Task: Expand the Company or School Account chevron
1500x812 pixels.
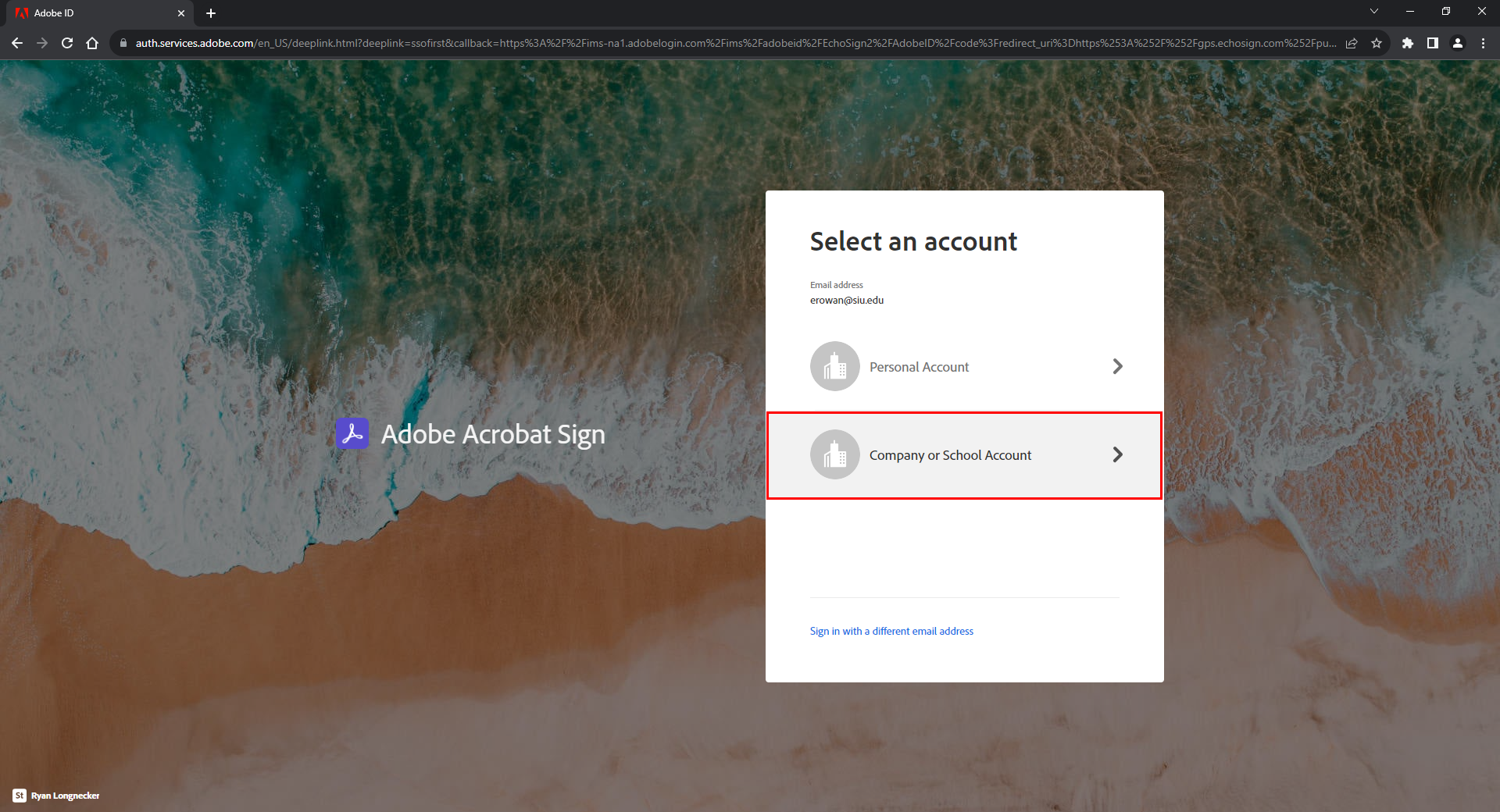Action: (1118, 455)
